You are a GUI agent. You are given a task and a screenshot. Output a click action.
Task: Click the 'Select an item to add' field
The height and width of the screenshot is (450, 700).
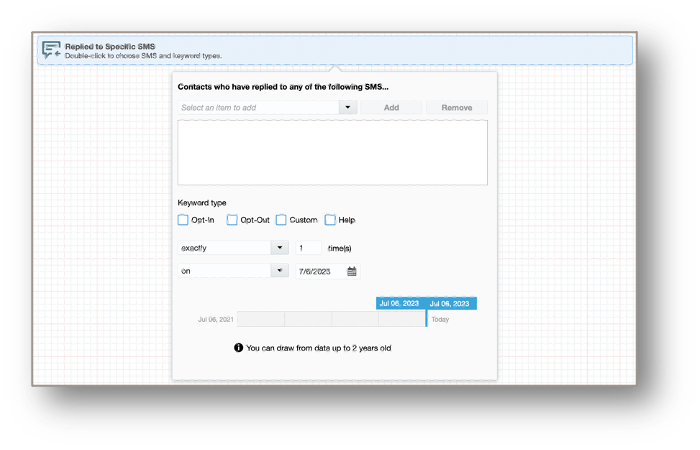coord(258,108)
